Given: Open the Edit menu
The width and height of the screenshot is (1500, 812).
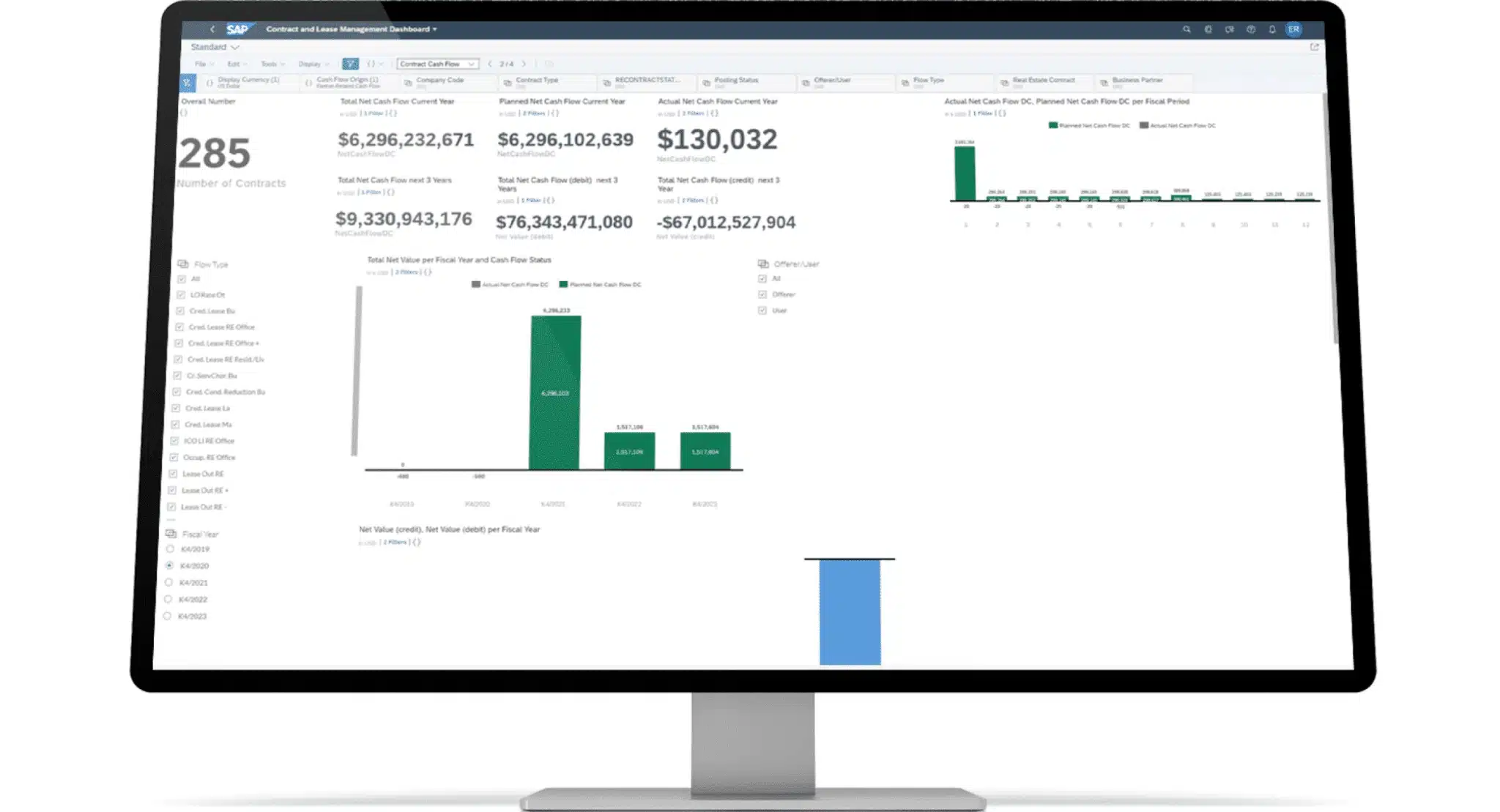Looking at the screenshot, I should 237,64.
